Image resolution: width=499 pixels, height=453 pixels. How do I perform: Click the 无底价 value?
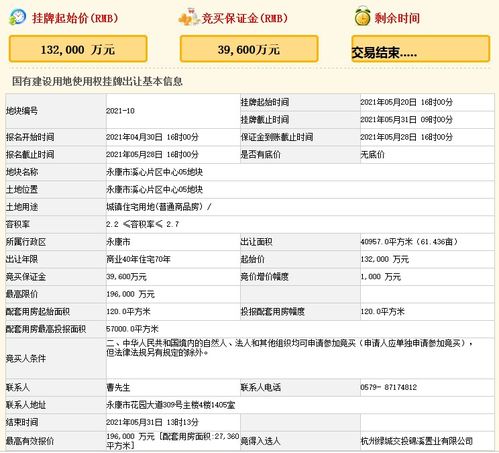pos(372,155)
